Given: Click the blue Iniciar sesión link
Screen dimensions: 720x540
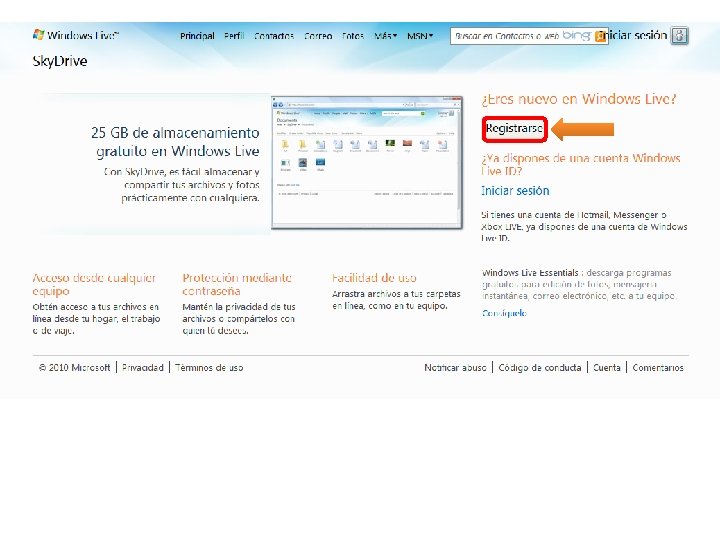Looking at the screenshot, I should click(x=515, y=191).
